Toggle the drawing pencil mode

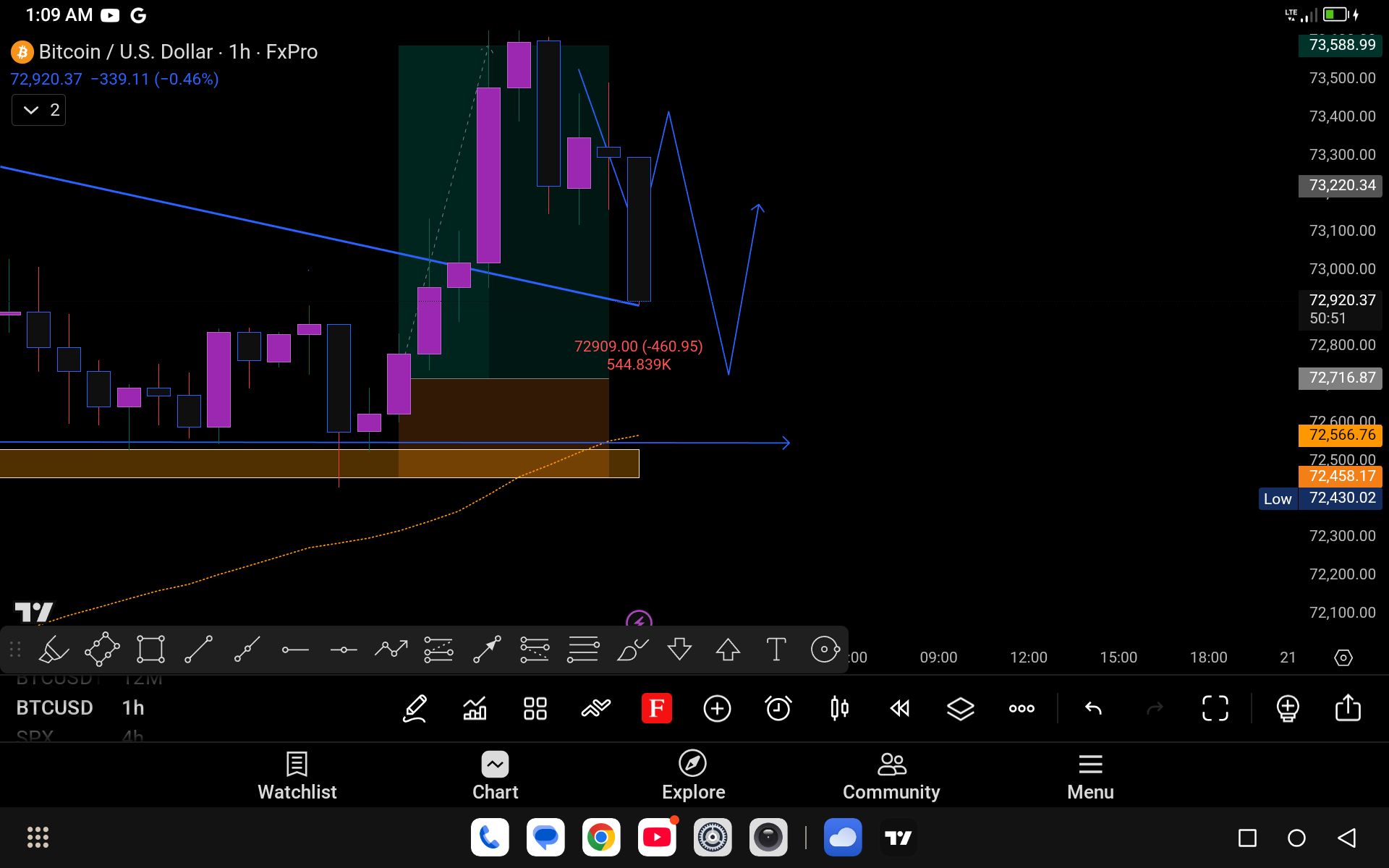[415, 708]
